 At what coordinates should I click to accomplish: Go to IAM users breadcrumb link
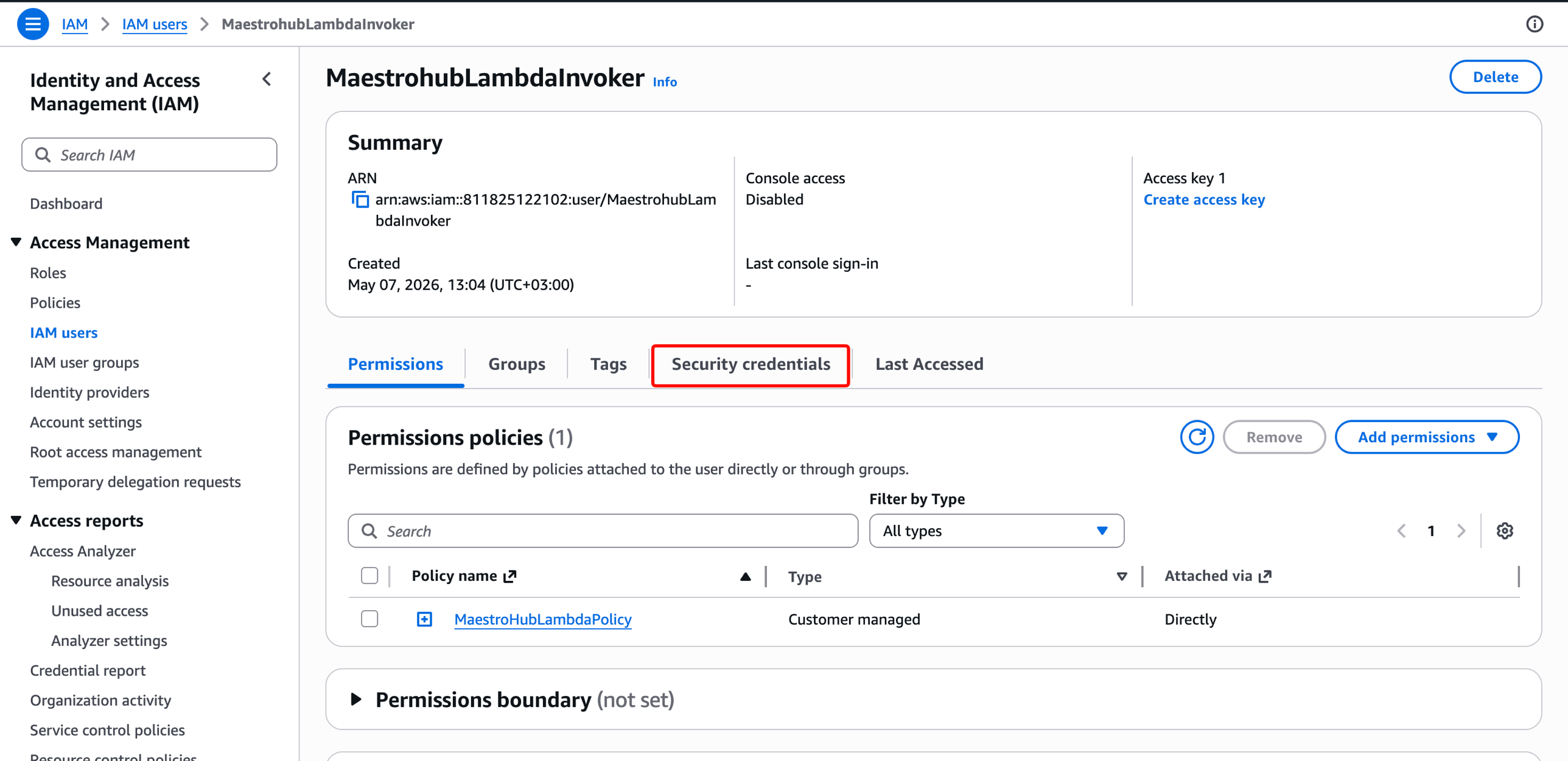pyautogui.click(x=154, y=24)
